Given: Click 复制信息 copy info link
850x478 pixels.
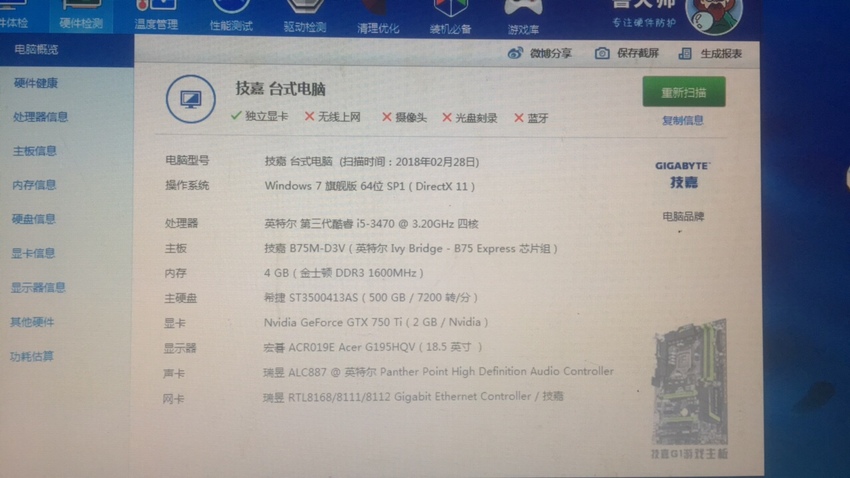Looking at the screenshot, I should (682, 120).
